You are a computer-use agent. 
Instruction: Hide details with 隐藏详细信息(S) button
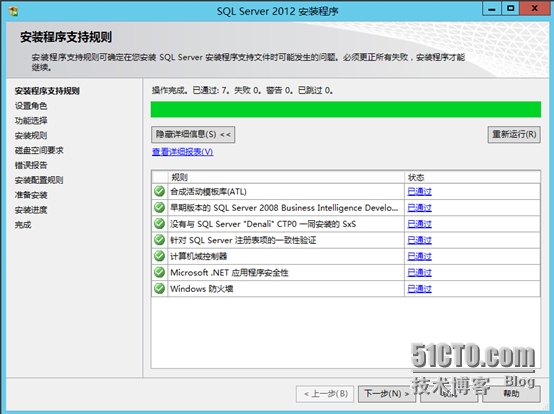pyautogui.click(x=193, y=135)
